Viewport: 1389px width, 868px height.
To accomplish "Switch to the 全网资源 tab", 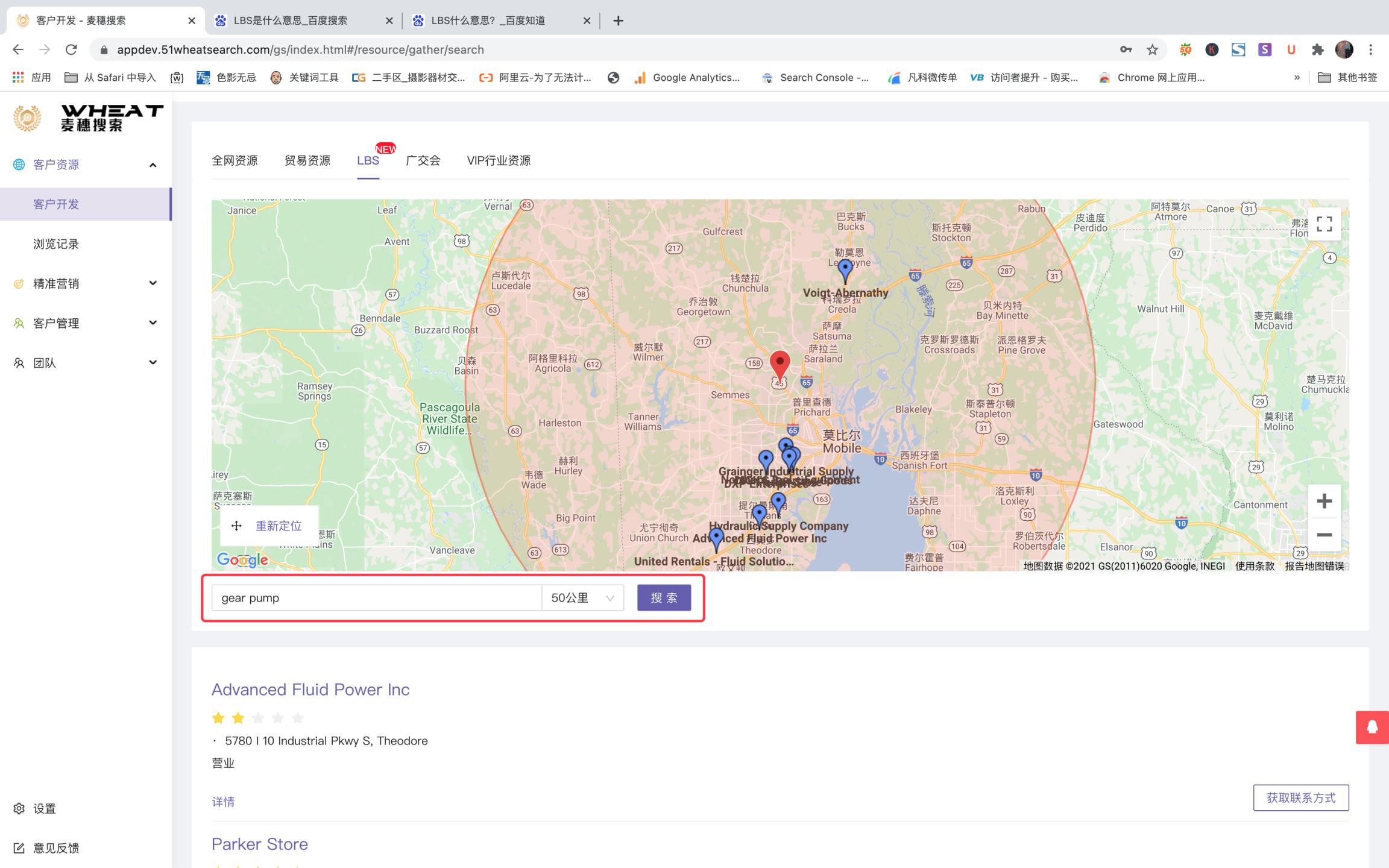I will (x=235, y=160).
